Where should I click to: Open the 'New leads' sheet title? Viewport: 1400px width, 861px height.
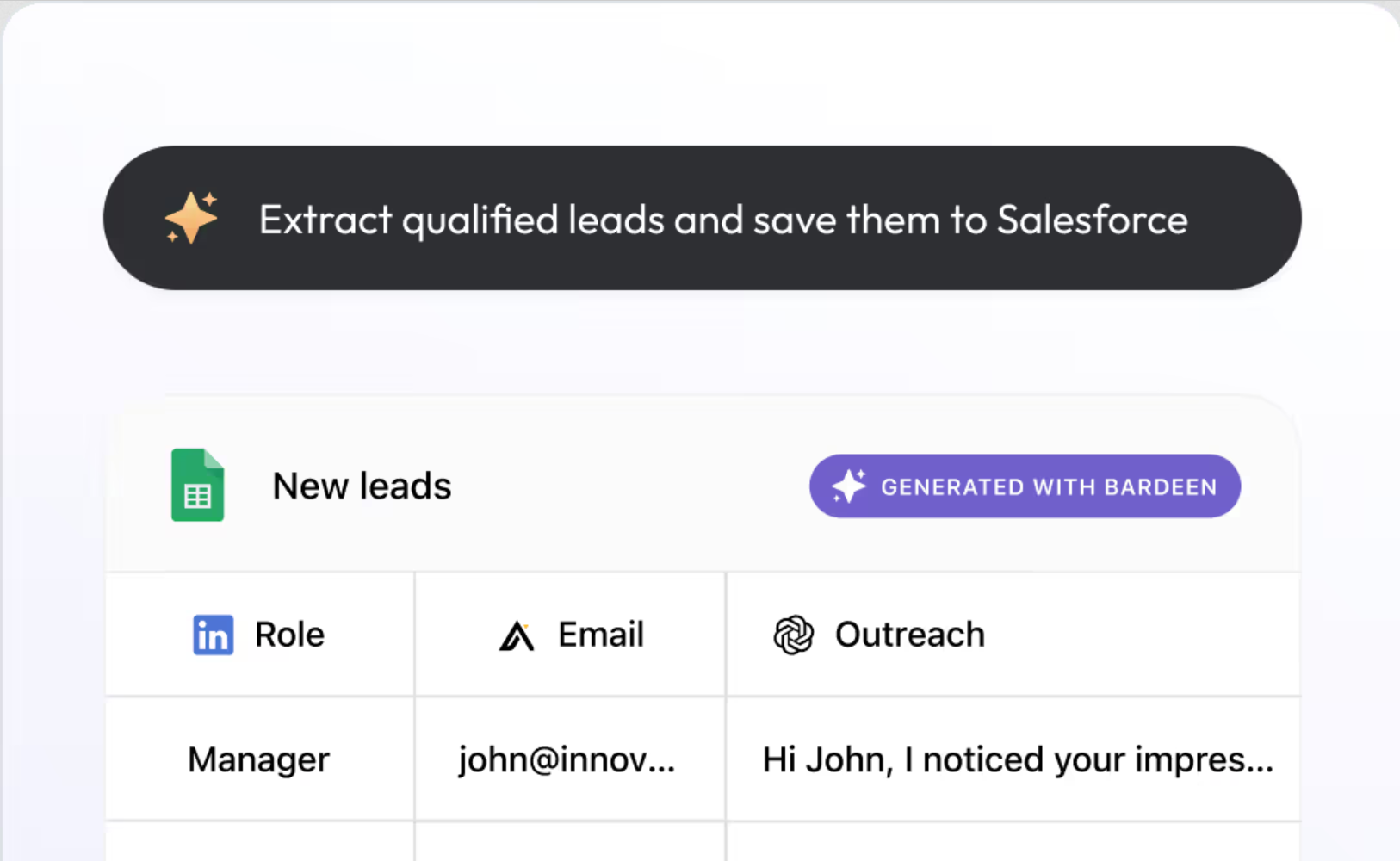[x=362, y=486]
